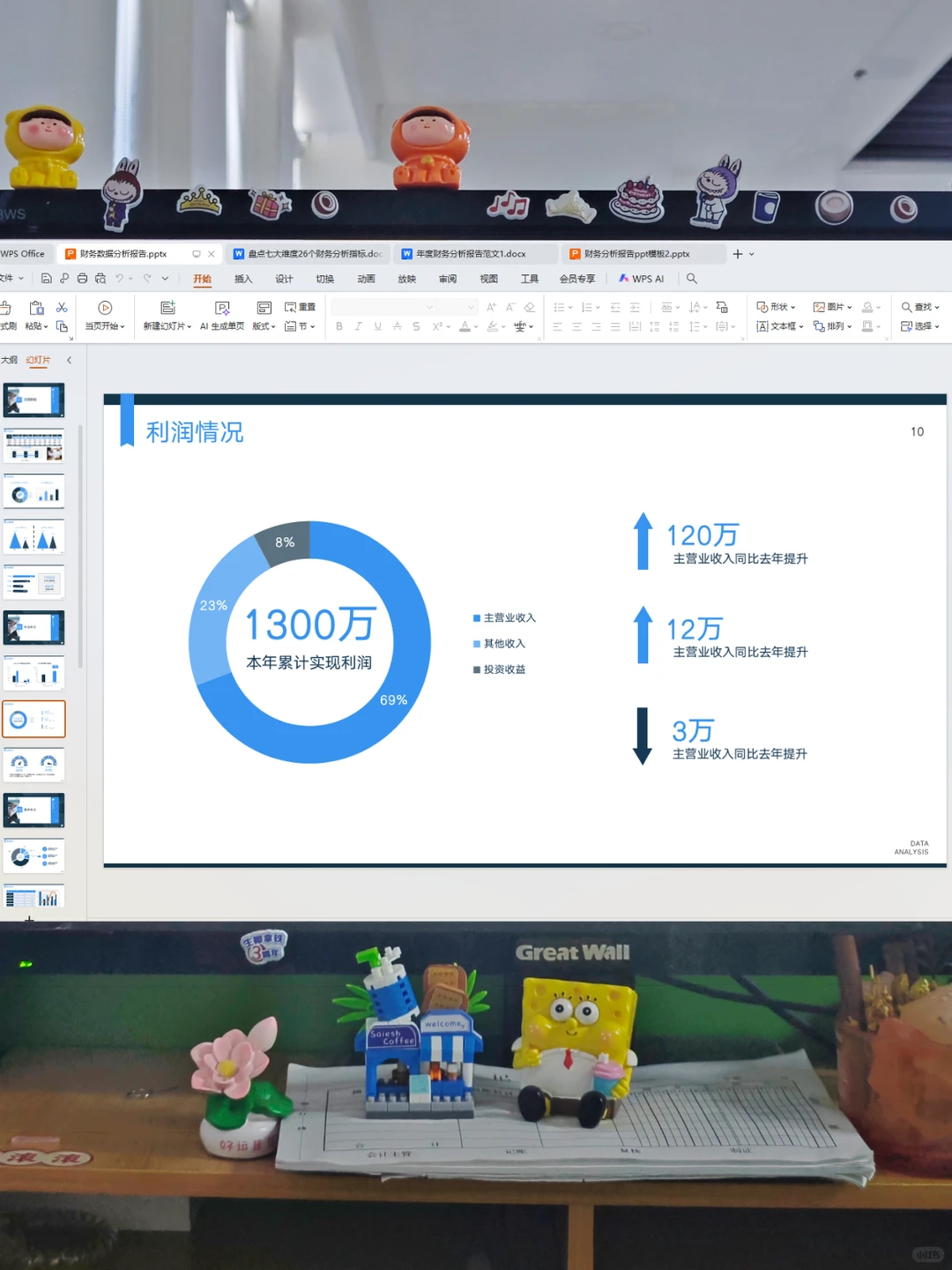Viewport: 952px width, 1270px height.
Task: Collapse the slide panel with the chevron
Action: [69, 360]
